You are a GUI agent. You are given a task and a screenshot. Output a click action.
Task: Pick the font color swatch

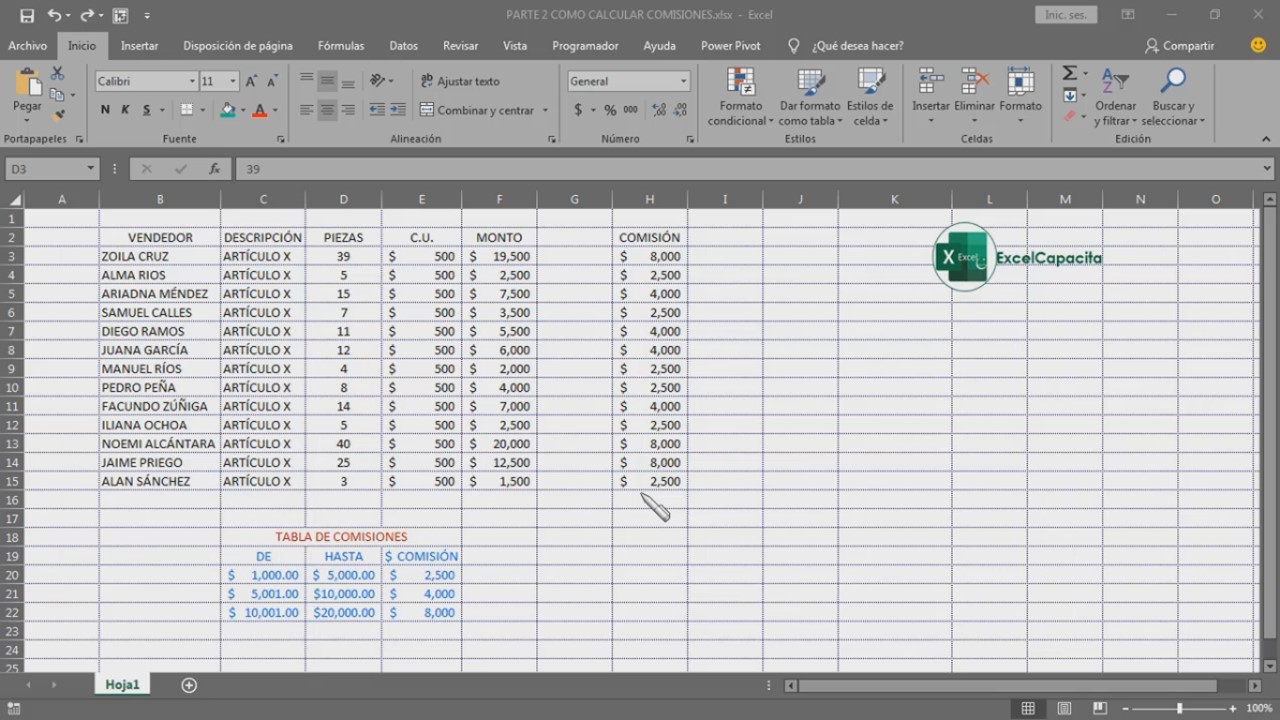point(260,110)
